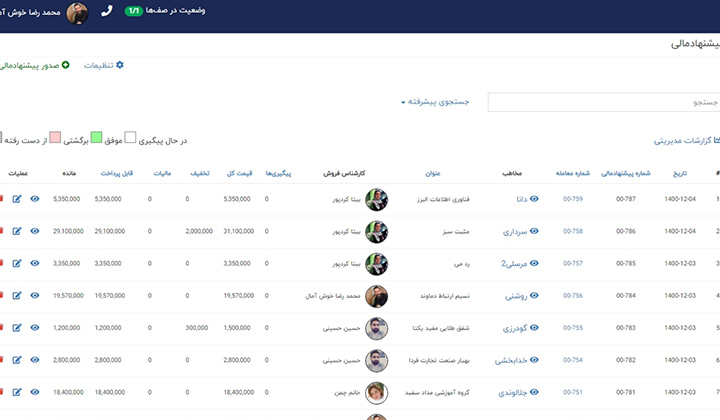
Task: Preview contact دانا with the eye icon
Action: click(534, 199)
